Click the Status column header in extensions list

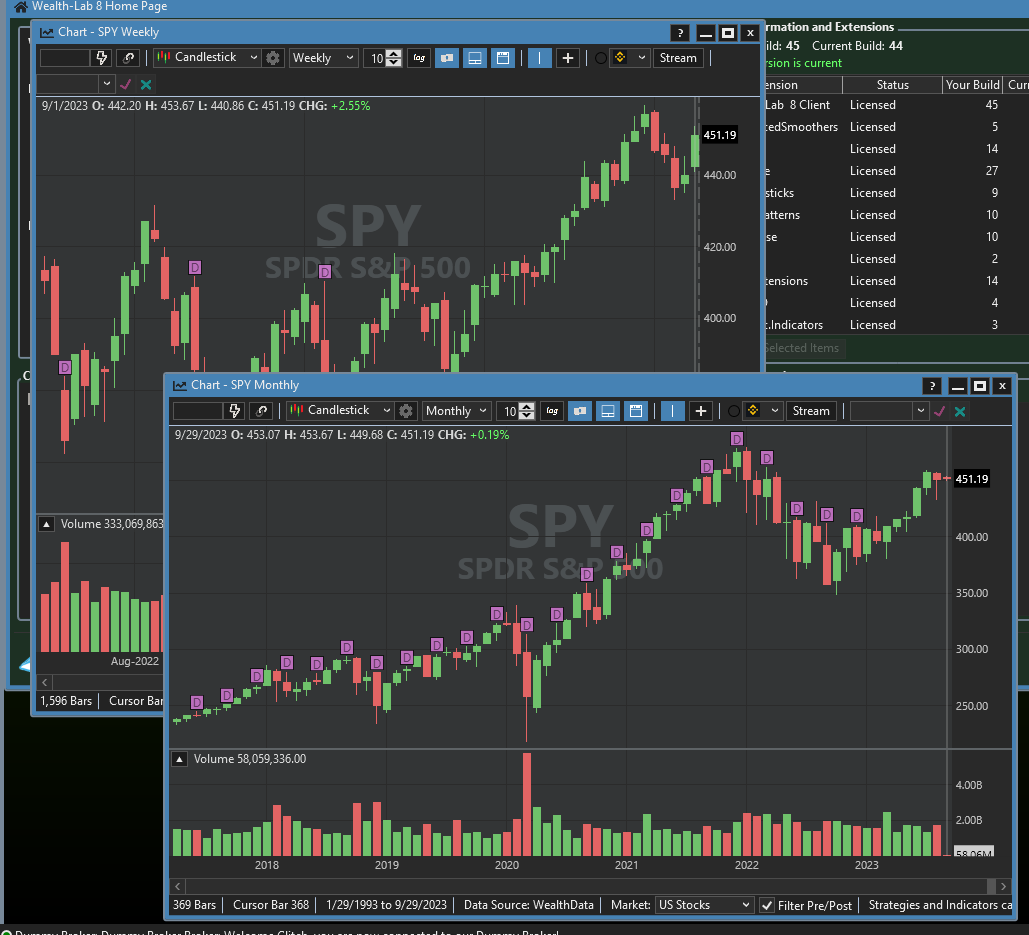[892, 85]
